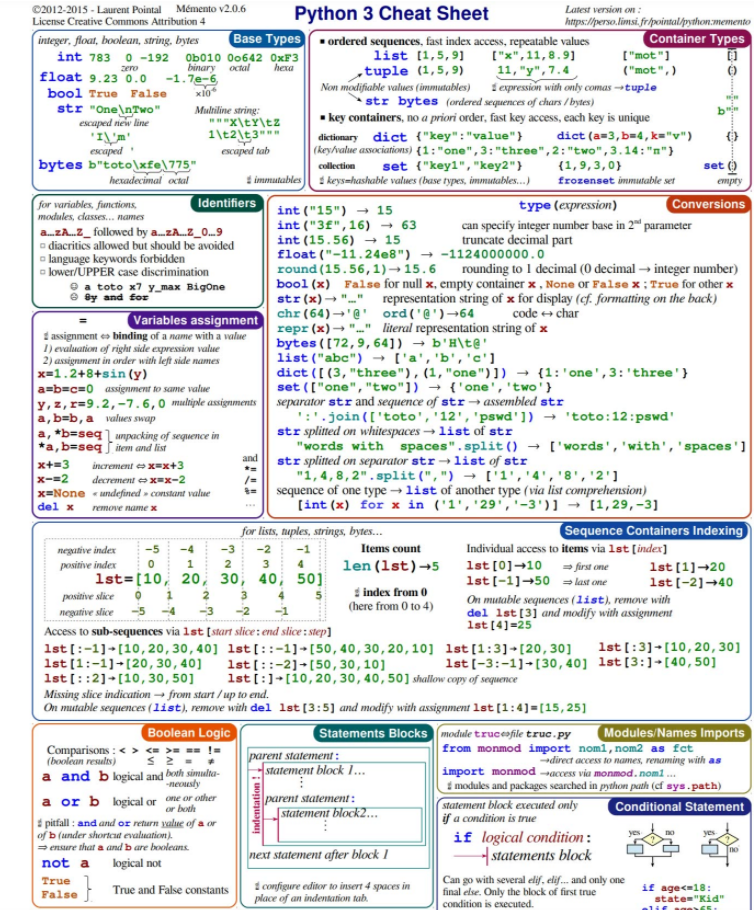Screen dimensions: 754x910
Task: Select the 'lst[:3]→[10,20,30]' slice
Action: pos(669,647)
